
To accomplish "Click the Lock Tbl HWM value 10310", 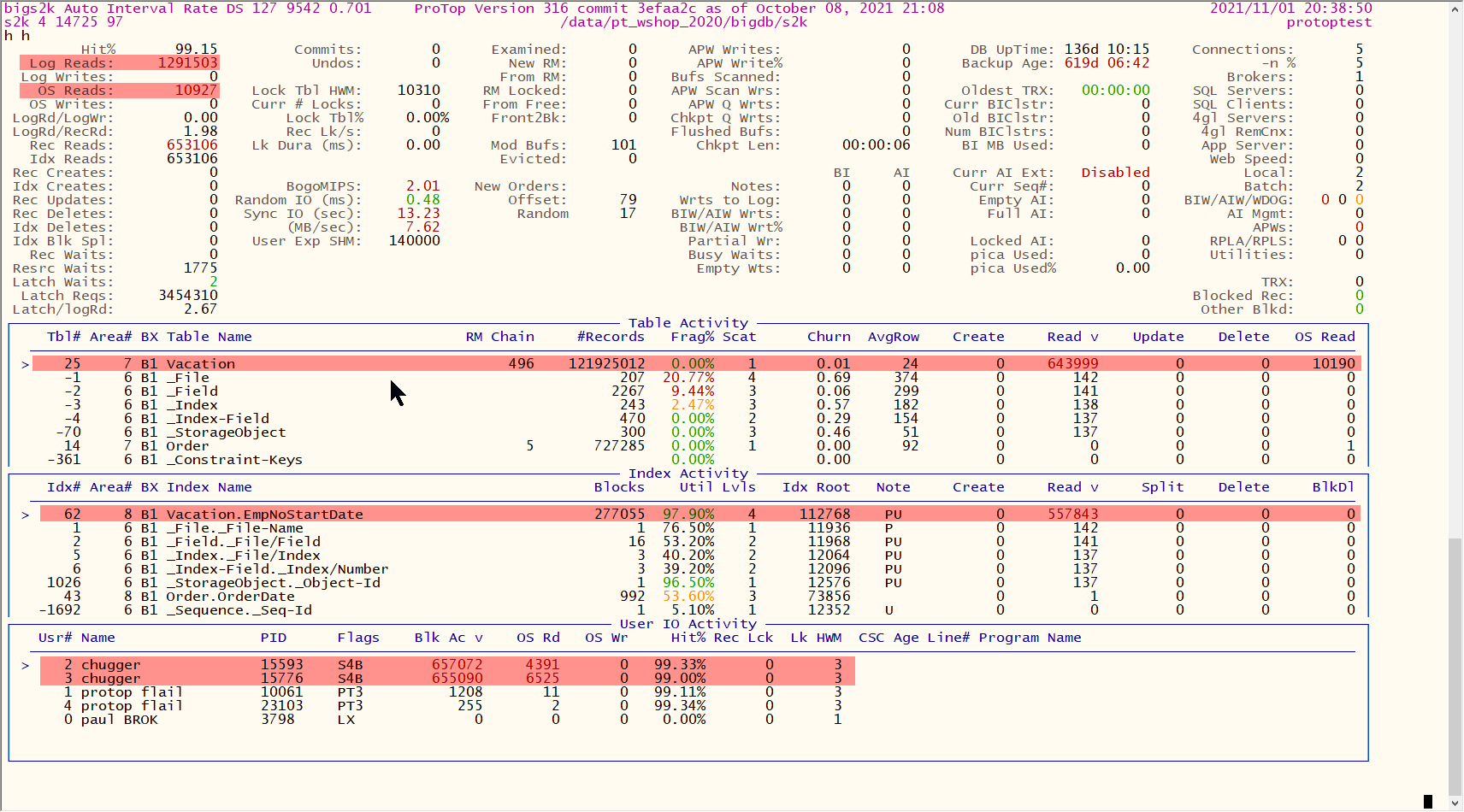I will point(419,91).
